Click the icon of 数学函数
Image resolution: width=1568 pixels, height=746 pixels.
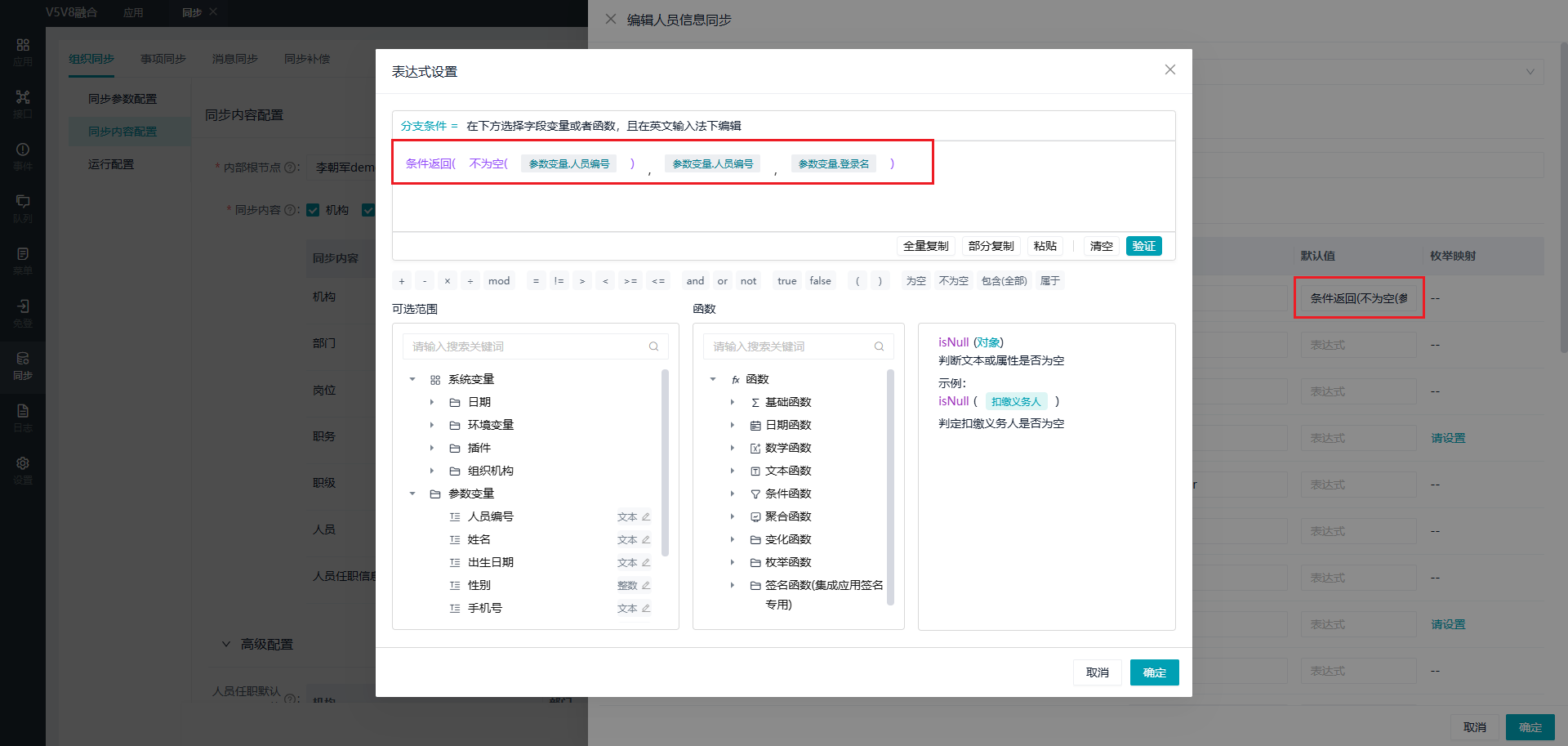coord(755,448)
